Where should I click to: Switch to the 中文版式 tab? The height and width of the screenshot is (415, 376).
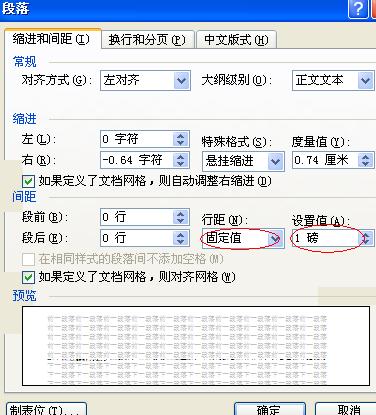point(236,40)
